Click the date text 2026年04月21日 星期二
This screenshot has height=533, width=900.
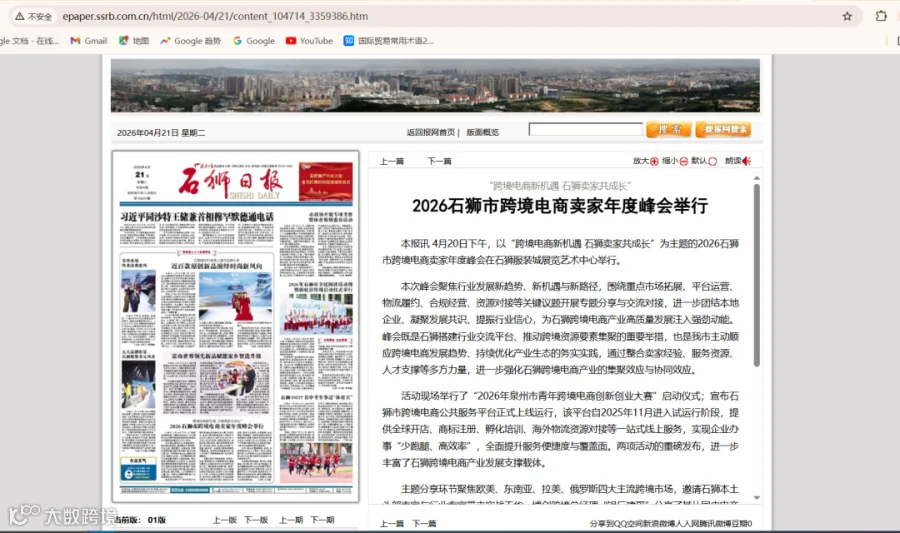tap(161, 133)
